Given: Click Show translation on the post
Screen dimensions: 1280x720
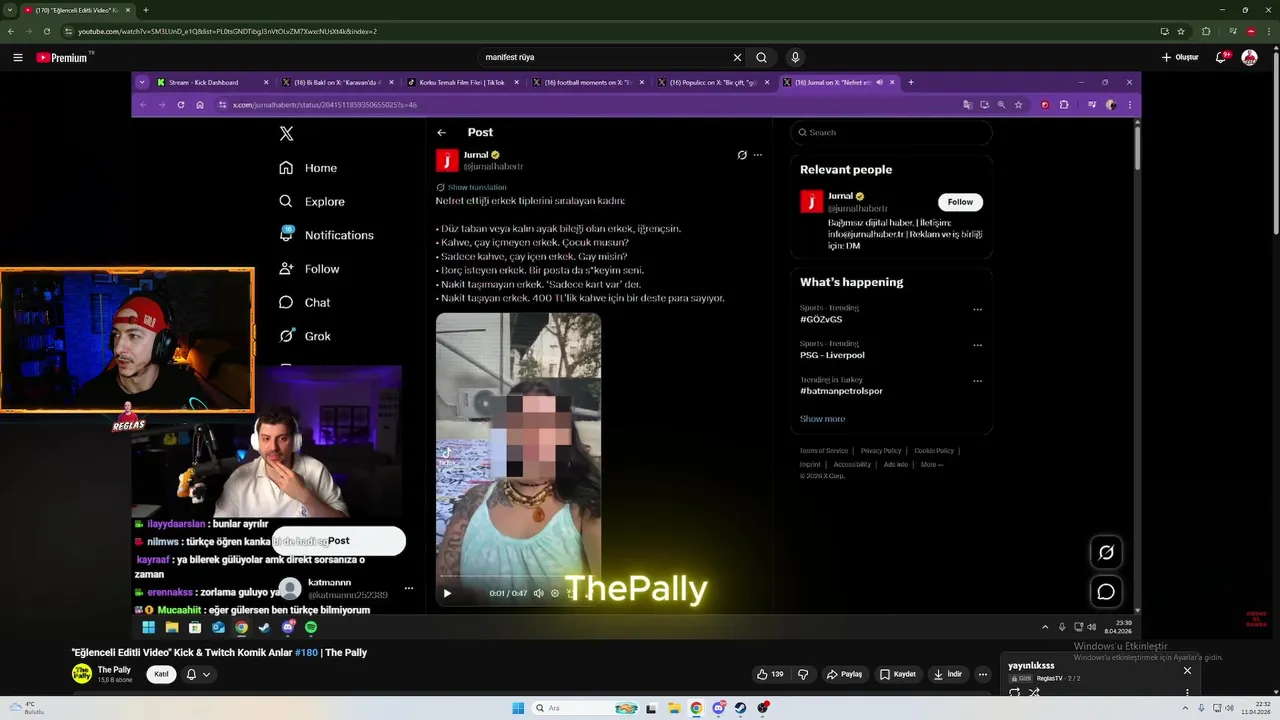Looking at the screenshot, I should tap(477, 187).
